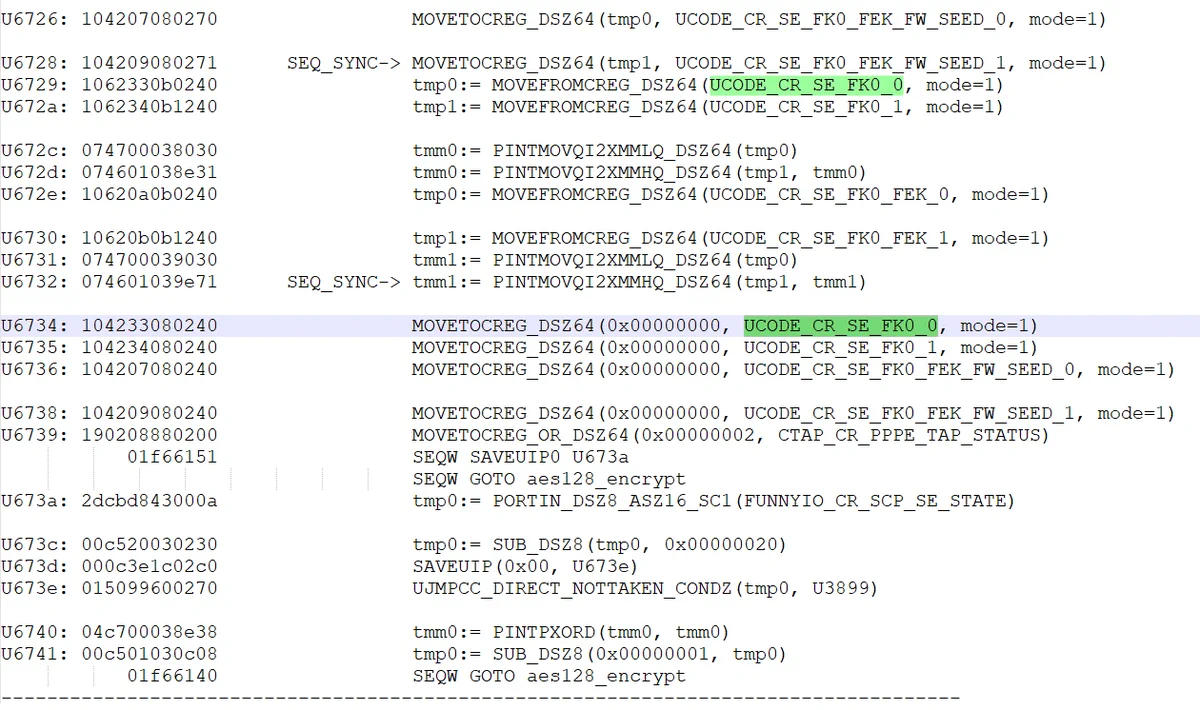Click address label U6728
Screen dimensions: 1200x710
click(35, 63)
